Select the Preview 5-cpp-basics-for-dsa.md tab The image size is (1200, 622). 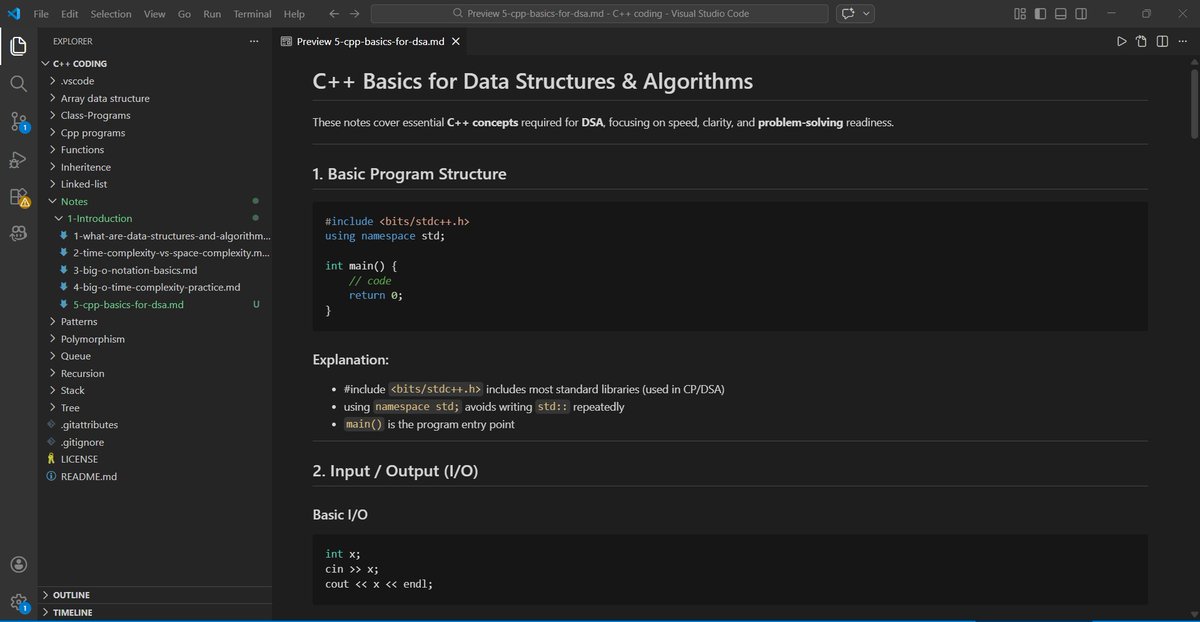[369, 42]
